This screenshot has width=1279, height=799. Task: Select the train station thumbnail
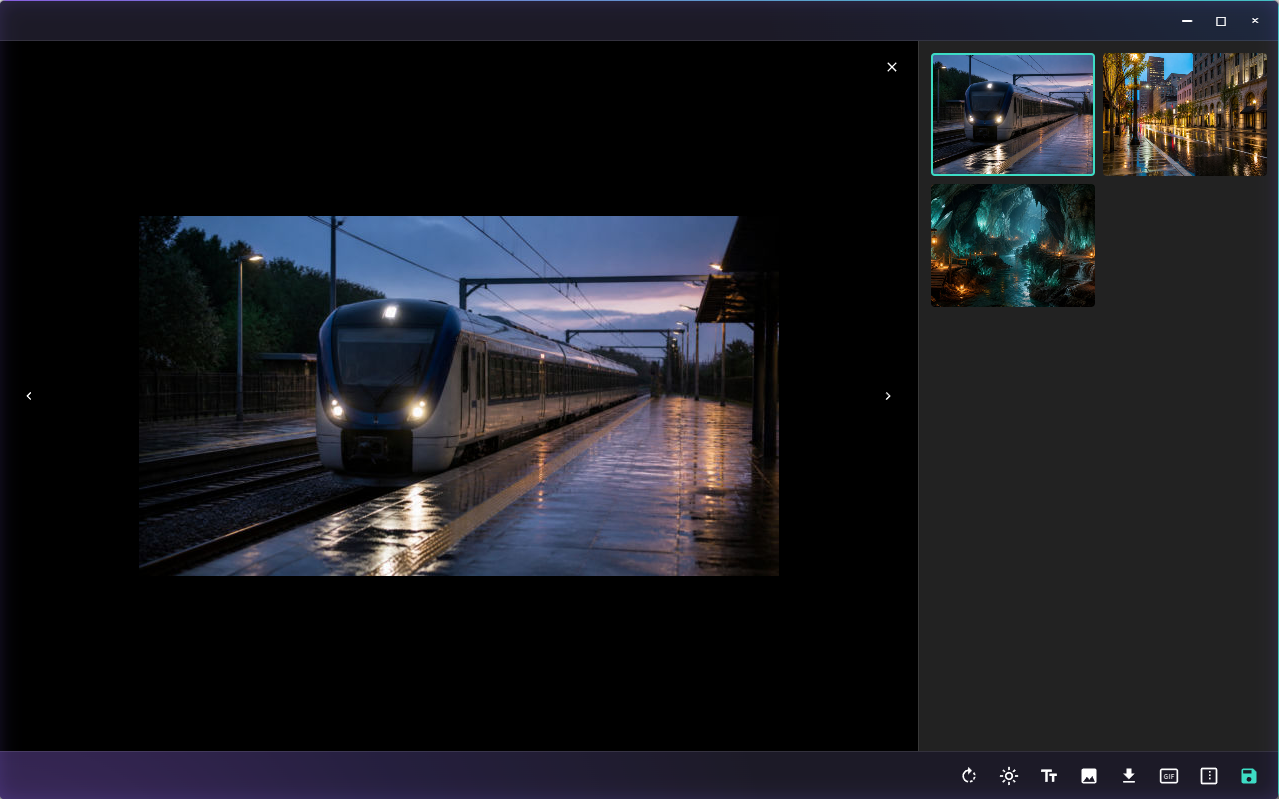tap(1013, 114)
